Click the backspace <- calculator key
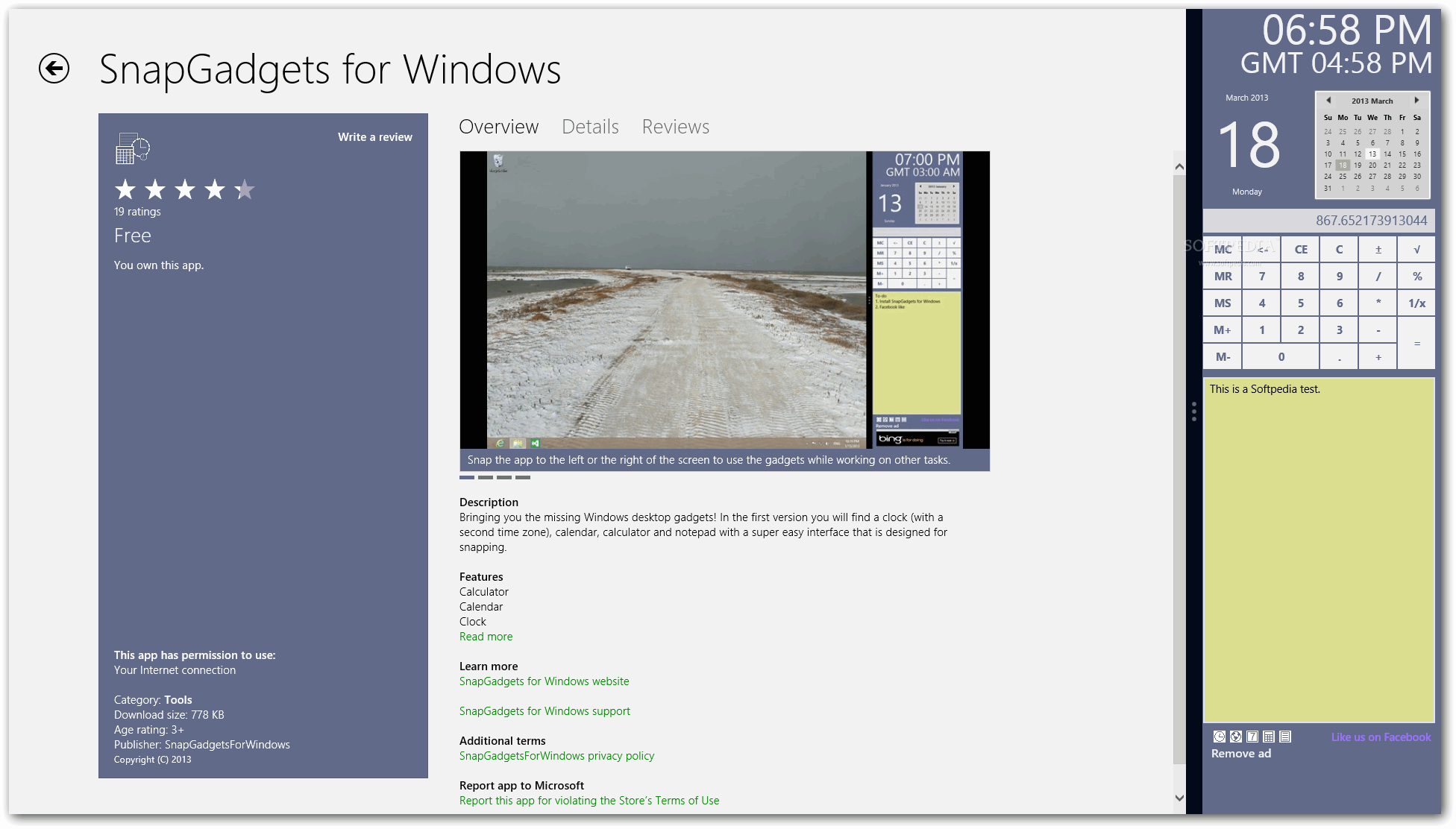 coord(1262,250)
